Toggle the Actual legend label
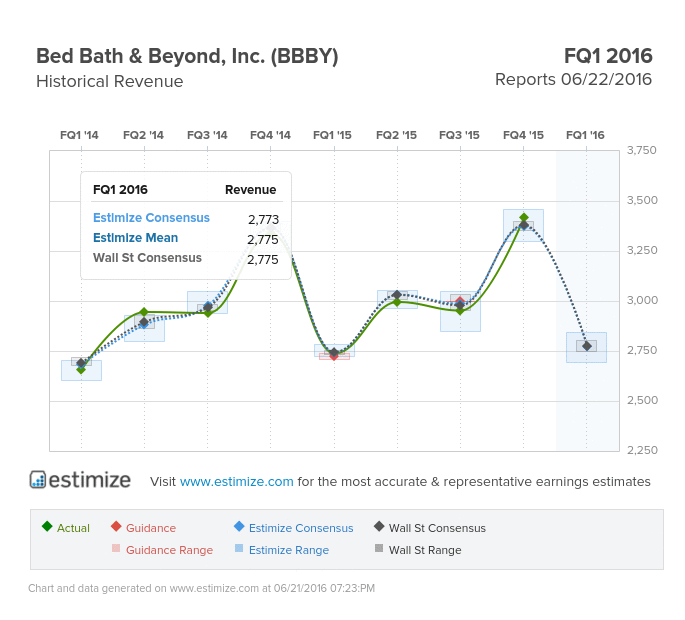Image resolution: width=685 pixels, height=620 pixels. coord(73,528)
